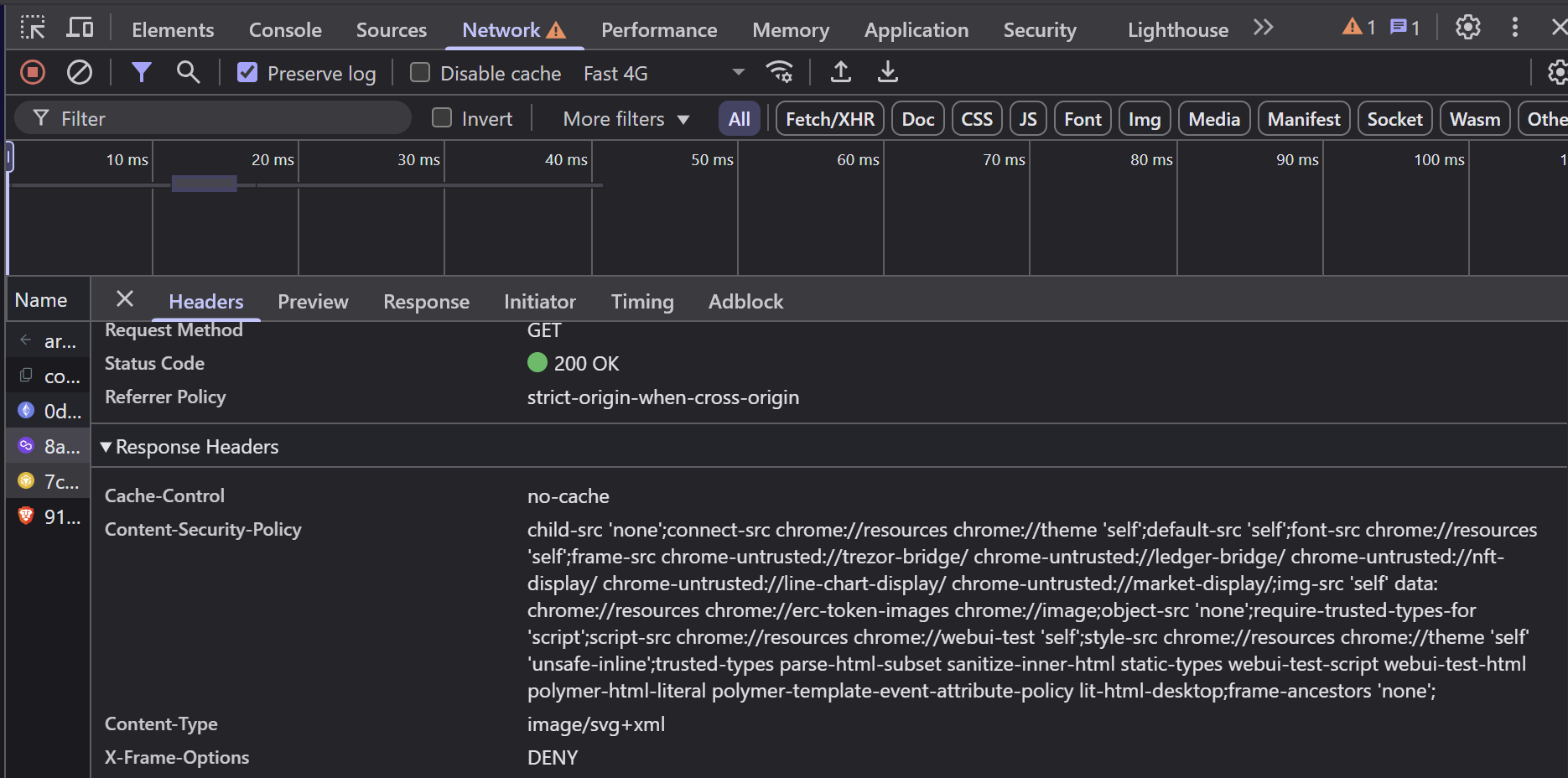Filter requests by Fetch/XHR
The image size is (1568, 778).
point(829,119)
